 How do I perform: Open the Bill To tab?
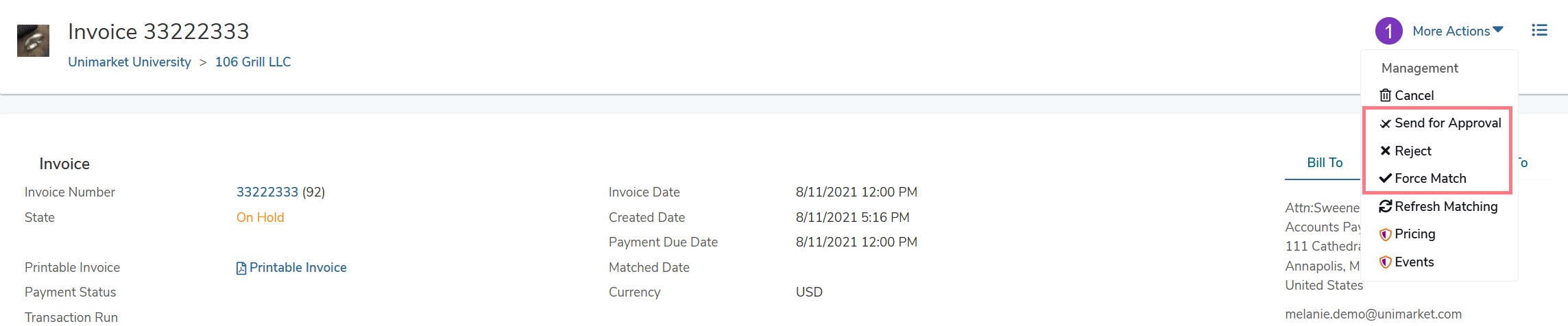point(1325,162)
